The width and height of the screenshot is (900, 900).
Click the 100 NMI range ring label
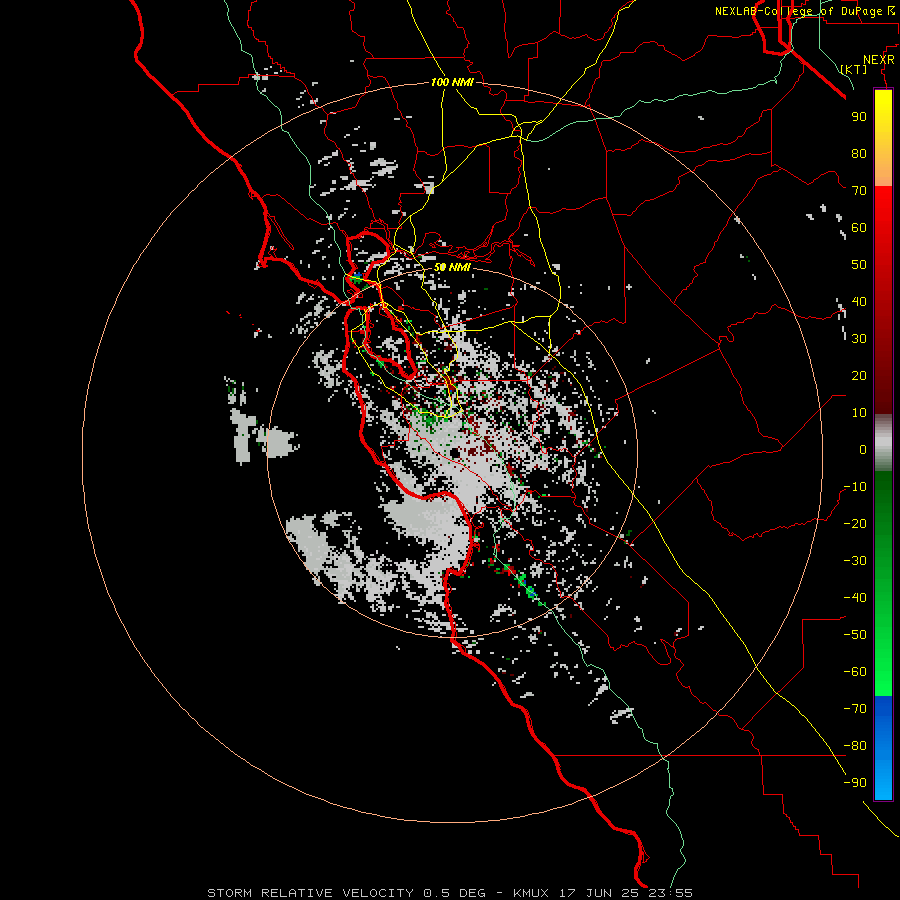click(x=452, y=82)
